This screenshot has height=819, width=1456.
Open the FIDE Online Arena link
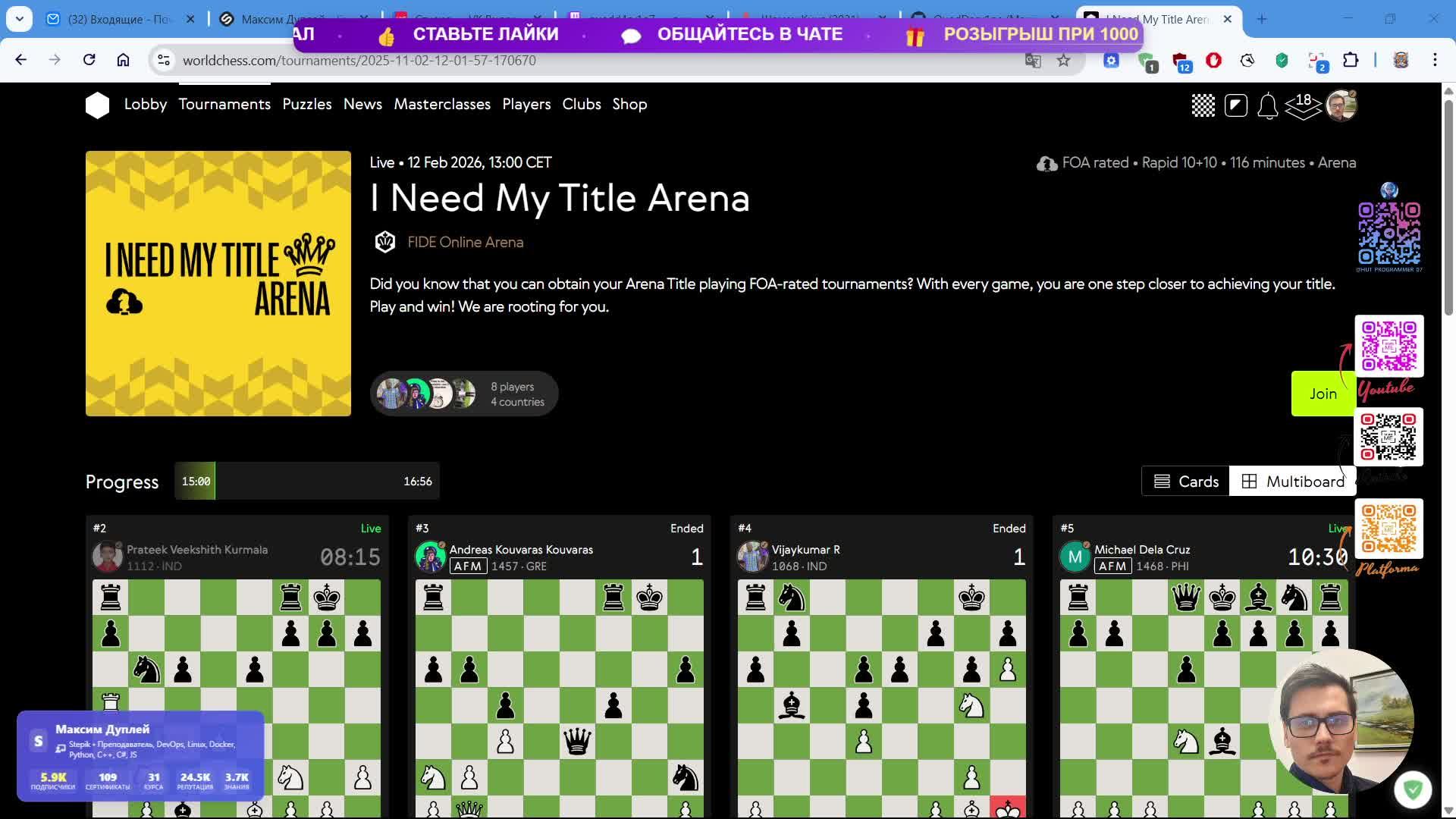point(465,243)
